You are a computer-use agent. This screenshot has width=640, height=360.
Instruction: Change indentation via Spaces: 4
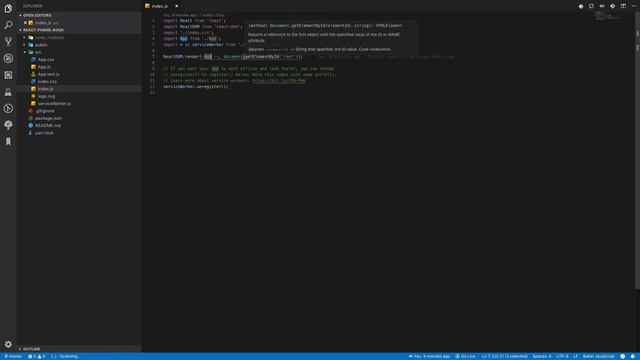[x=542, y=356]
